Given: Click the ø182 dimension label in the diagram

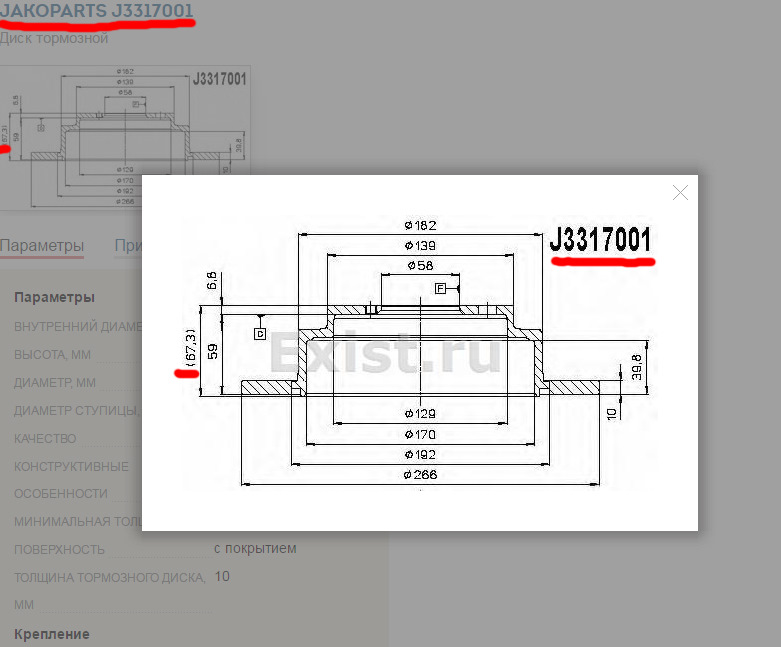Looking at the screenshot, I should pyautogui.click(x=420, y=226).
